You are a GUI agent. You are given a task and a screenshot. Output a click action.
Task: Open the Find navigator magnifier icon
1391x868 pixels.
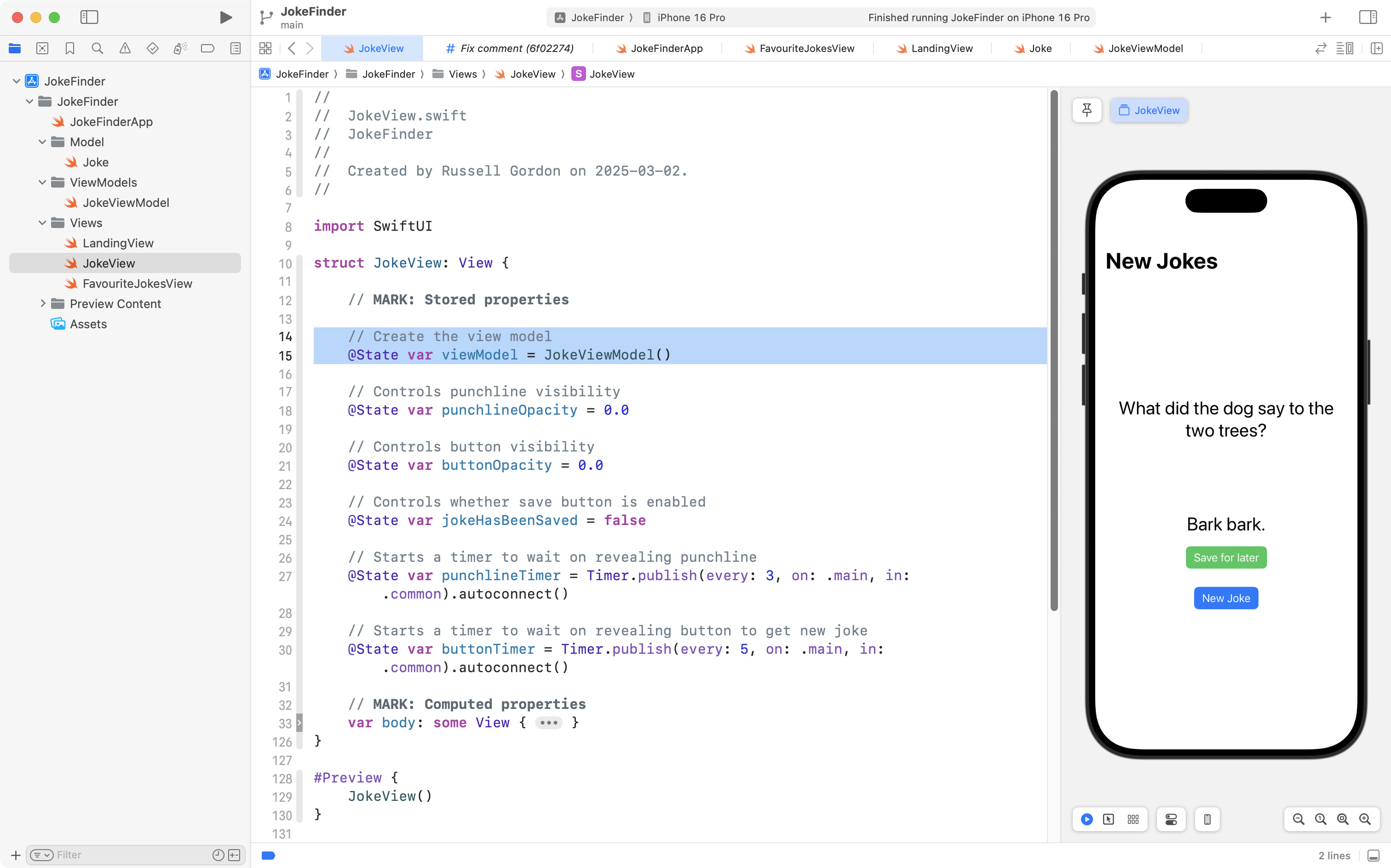[97, 48]
